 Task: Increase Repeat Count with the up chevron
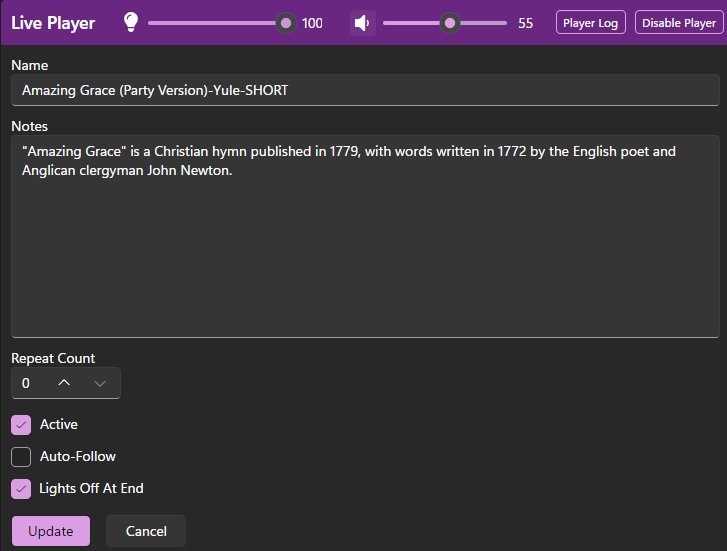click(x=64, y=383)
